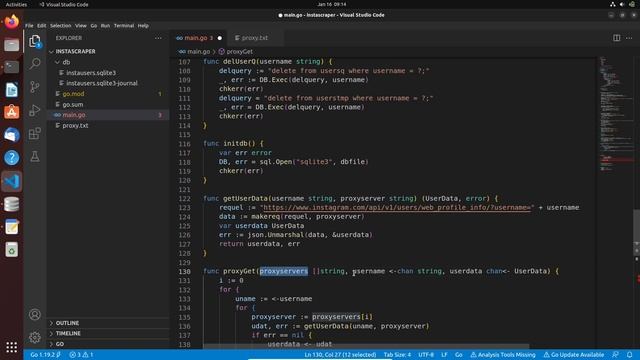
Task: Launch Firefox from the Ubuntu dock
Action: [11, 21]
